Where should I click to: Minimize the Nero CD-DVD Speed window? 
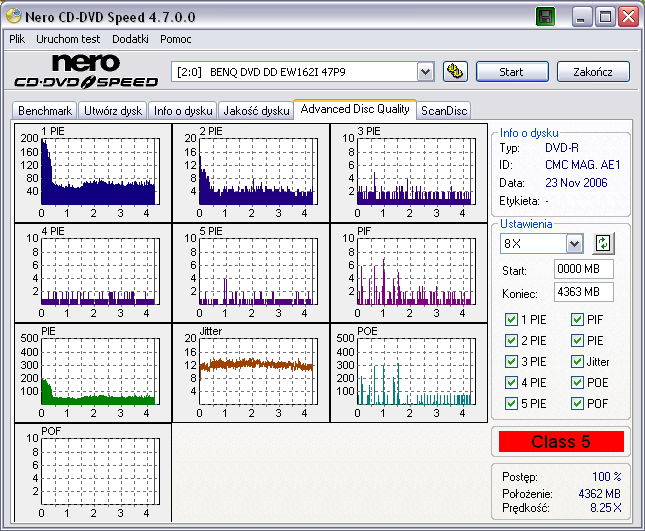[581, 17]
